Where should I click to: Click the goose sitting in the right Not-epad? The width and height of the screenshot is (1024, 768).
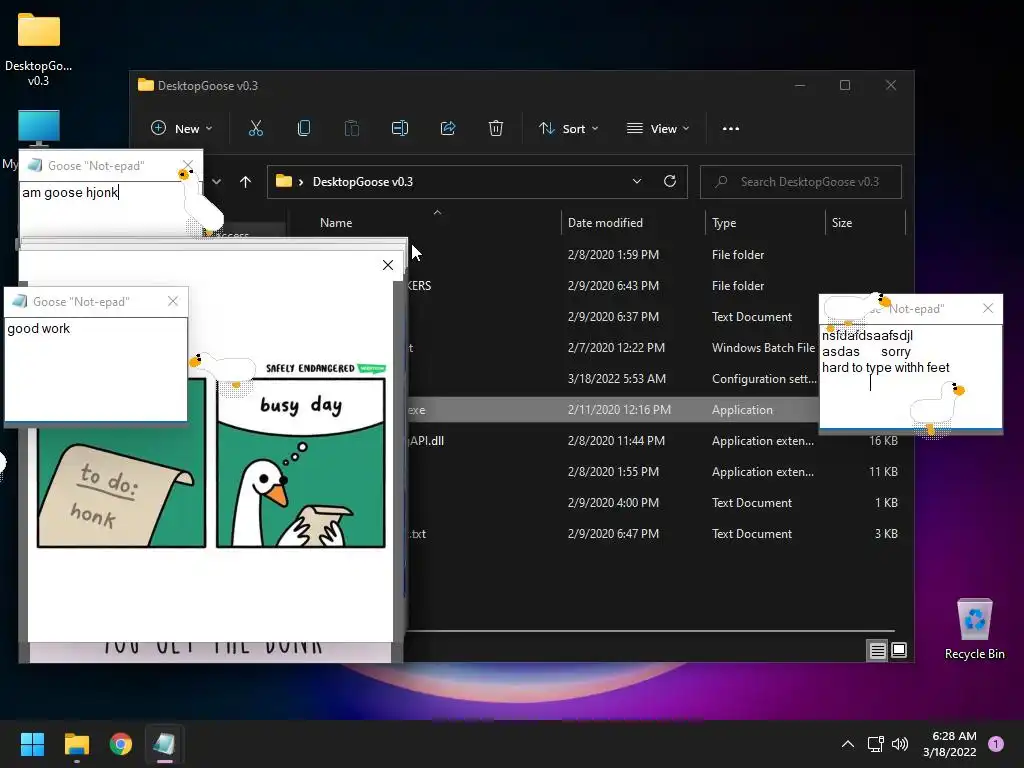(937, 408)
